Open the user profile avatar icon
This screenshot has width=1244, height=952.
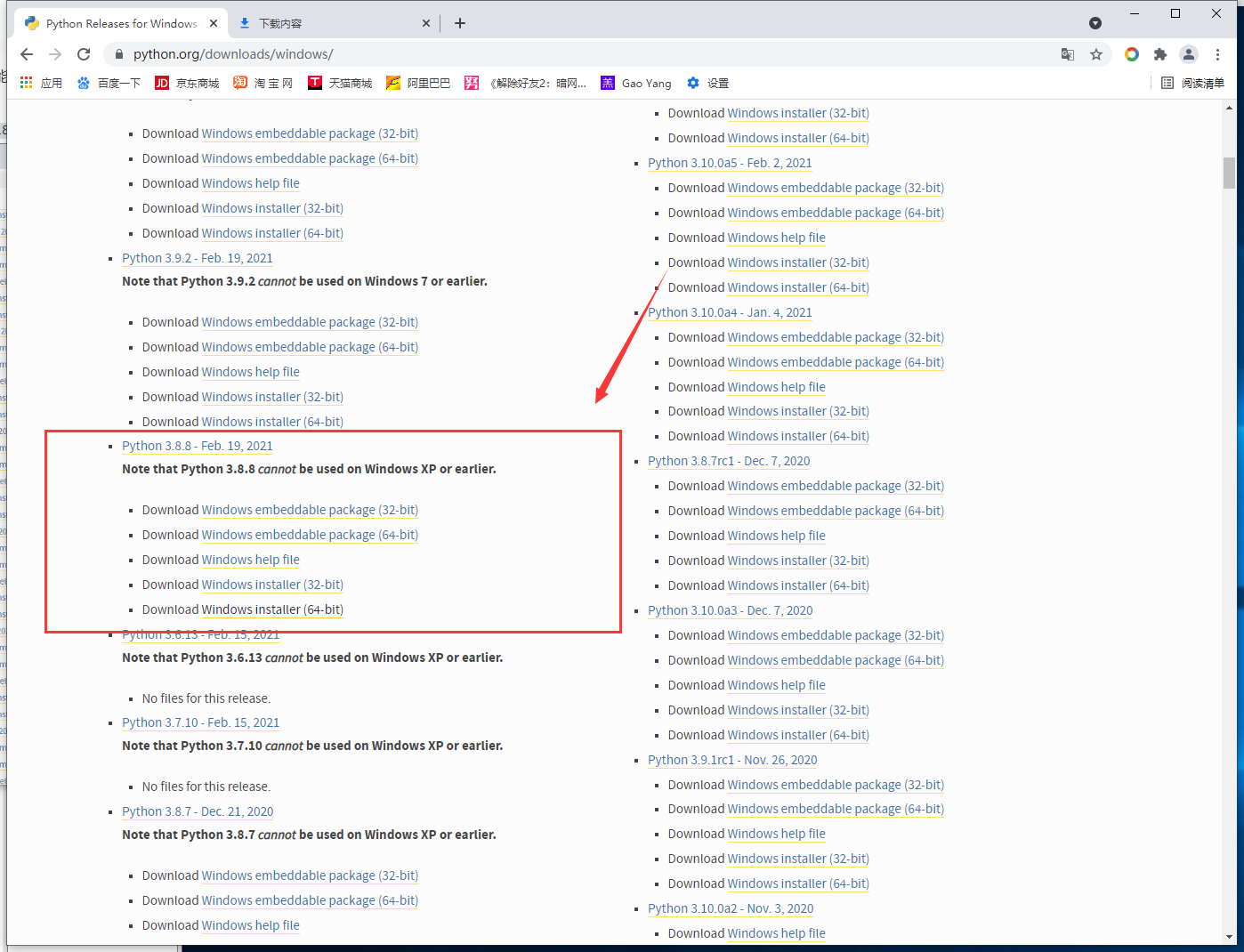[x=1189, y=54]
